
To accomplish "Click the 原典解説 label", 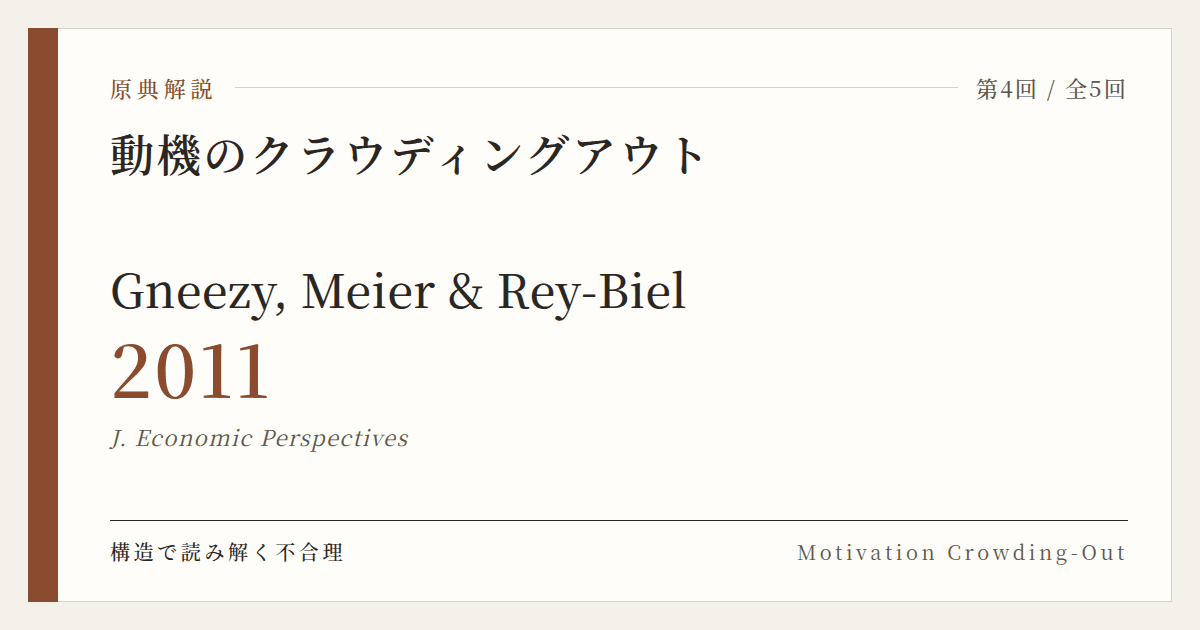I will pyautogui.click(x=162, y=89).
